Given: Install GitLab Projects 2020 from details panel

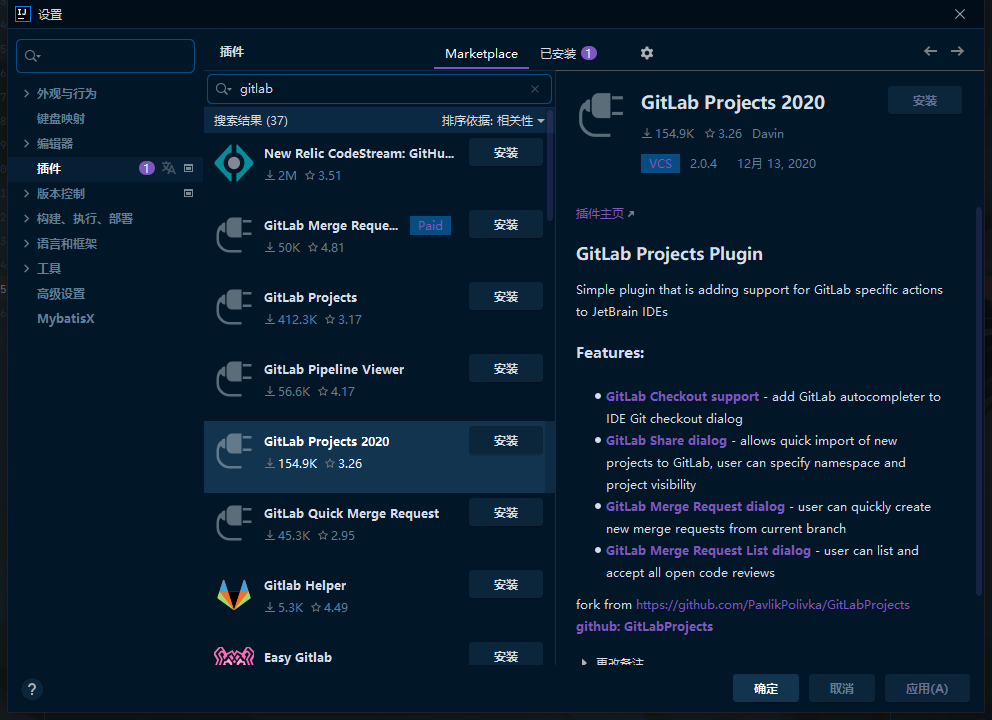Looking at the screenshot, I should (924, 101).
